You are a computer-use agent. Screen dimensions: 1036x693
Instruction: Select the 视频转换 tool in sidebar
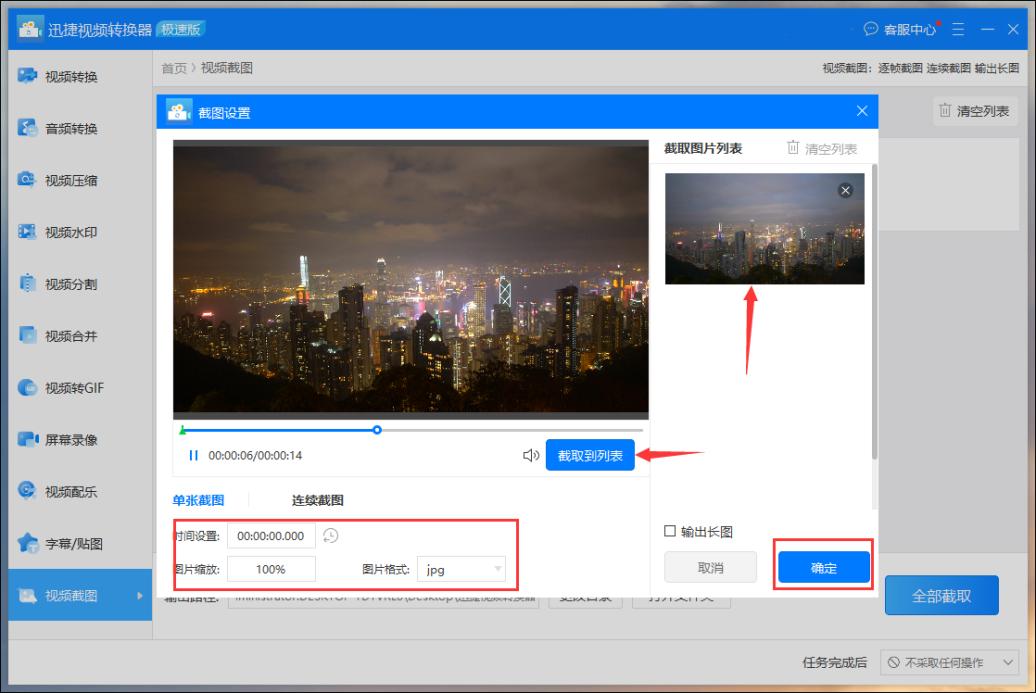click(x=60, y=75)
